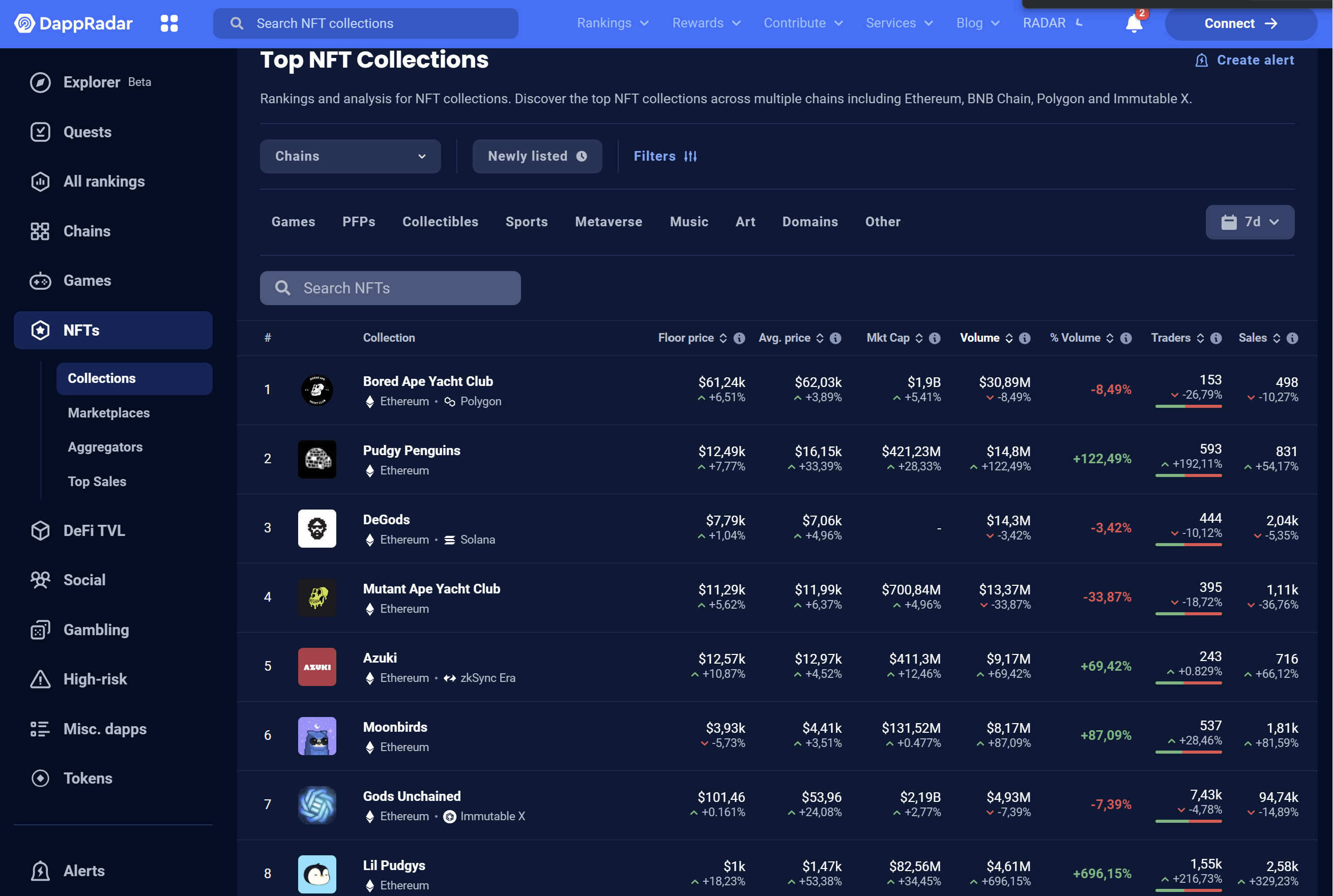Click the Gambling dice icon in sidebar
1333x896 pixels.
40,630
